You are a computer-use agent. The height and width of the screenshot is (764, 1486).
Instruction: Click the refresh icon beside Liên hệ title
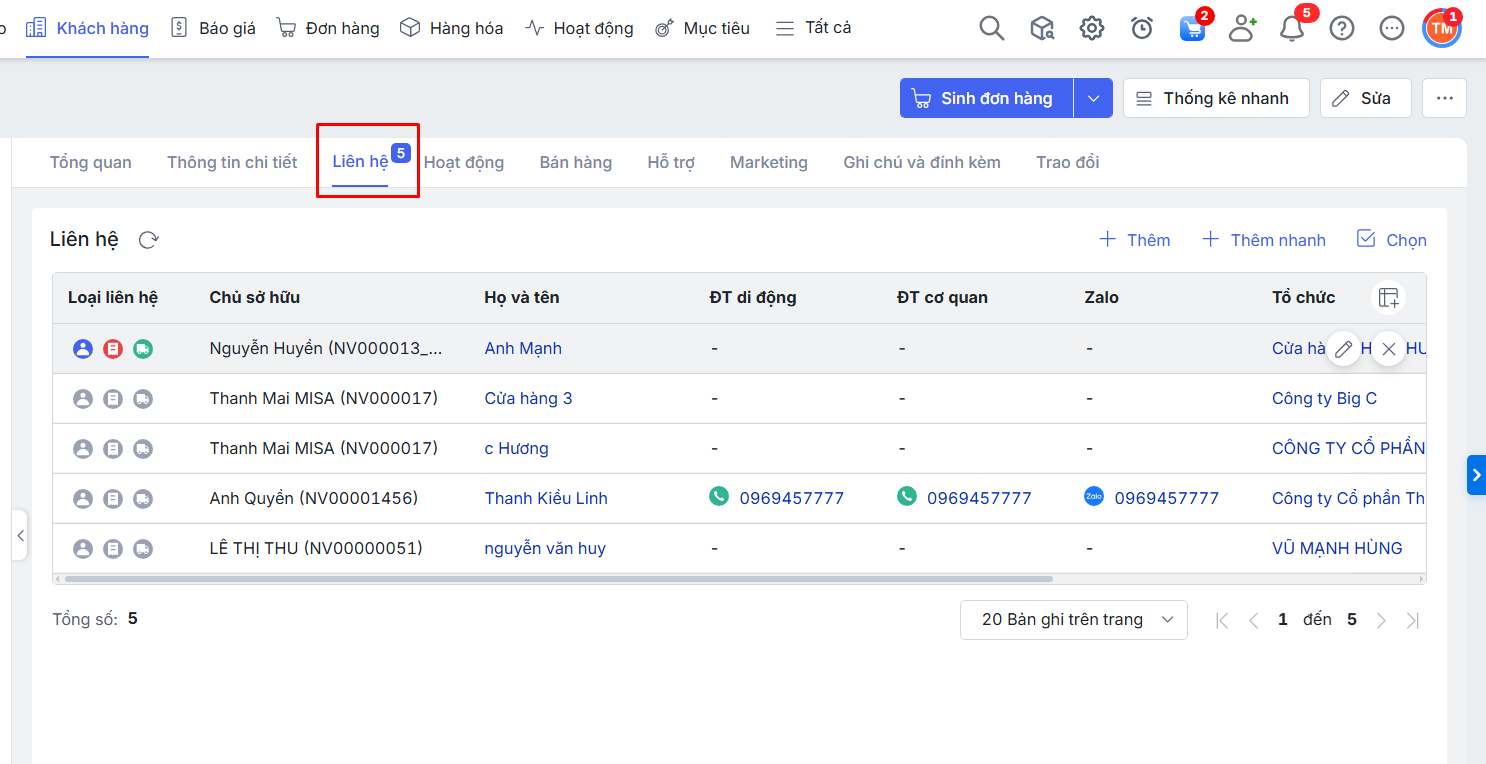tap(148, 240)
